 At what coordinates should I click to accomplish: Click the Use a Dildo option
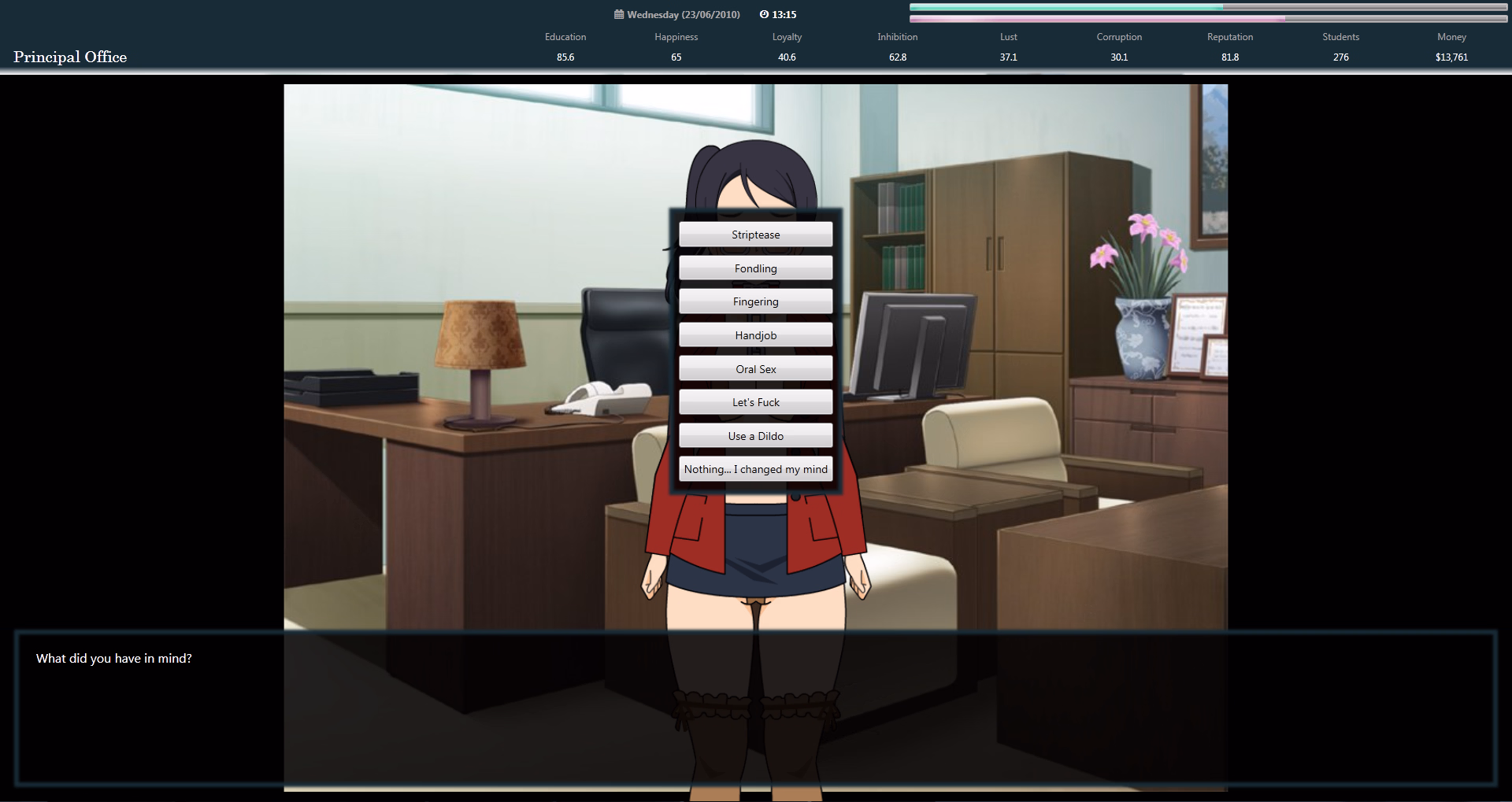pyautogui.click(x=755, y=435)
